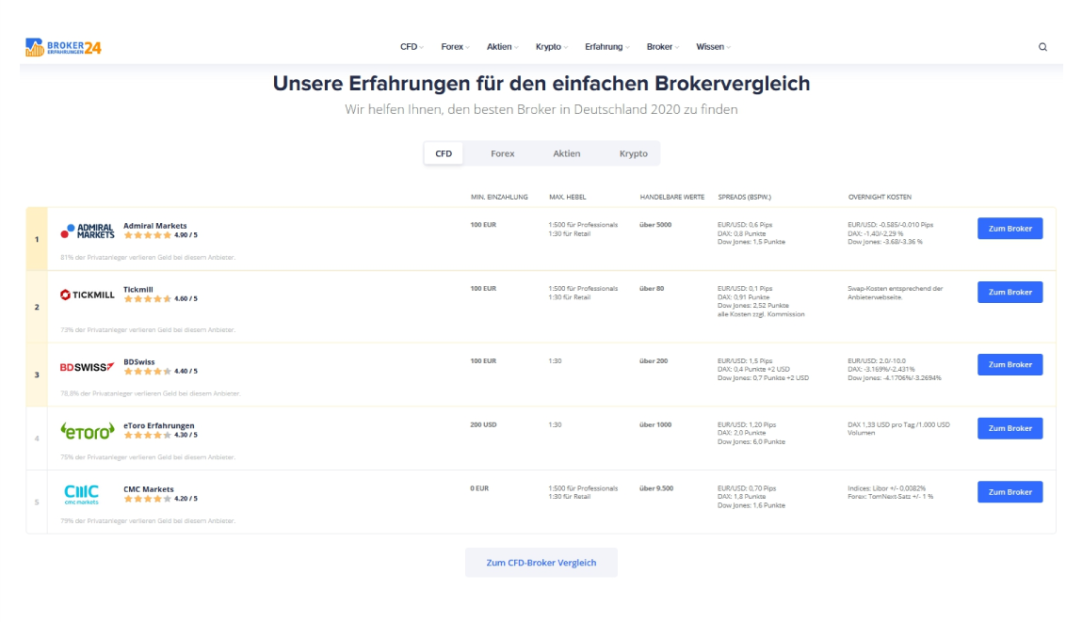Expand the CFD navigation dropdown
Screen dimensions: 1082x622
click(x=411, y=47)
